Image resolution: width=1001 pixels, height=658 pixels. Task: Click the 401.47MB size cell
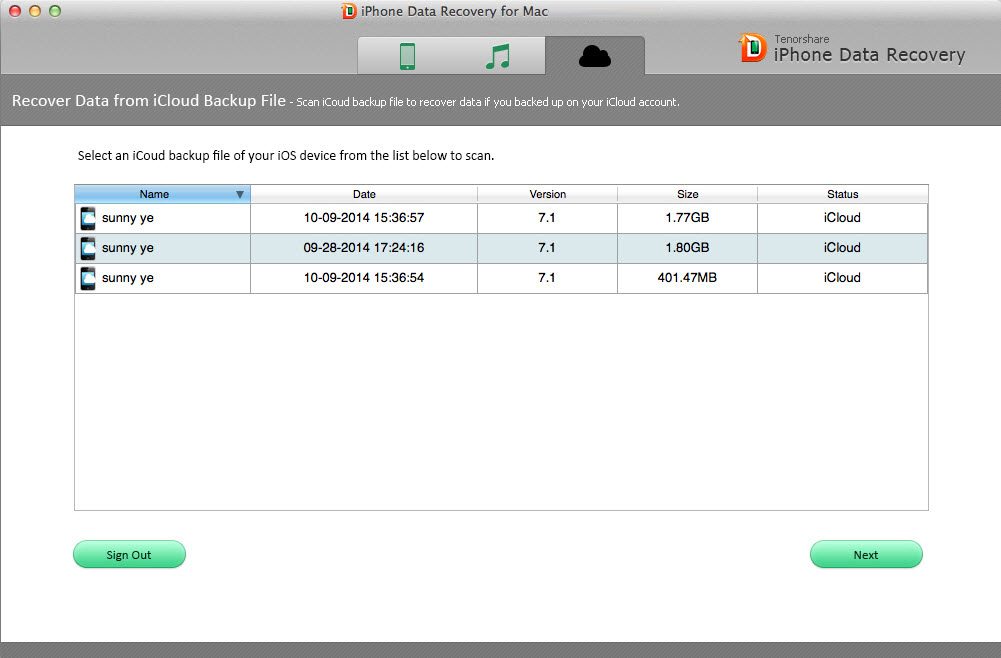688,278
